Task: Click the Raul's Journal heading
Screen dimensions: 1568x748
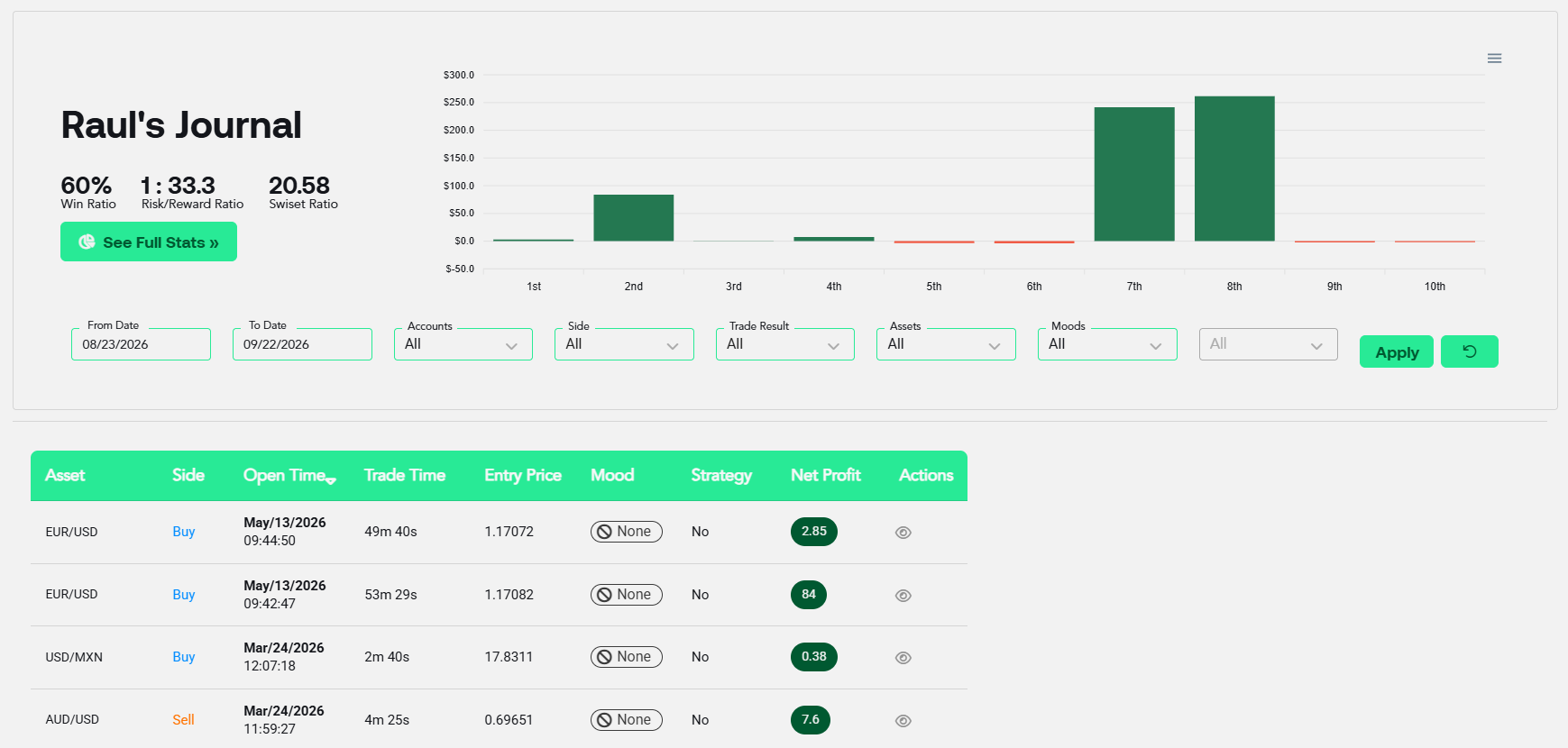Action: pos(181,125)
